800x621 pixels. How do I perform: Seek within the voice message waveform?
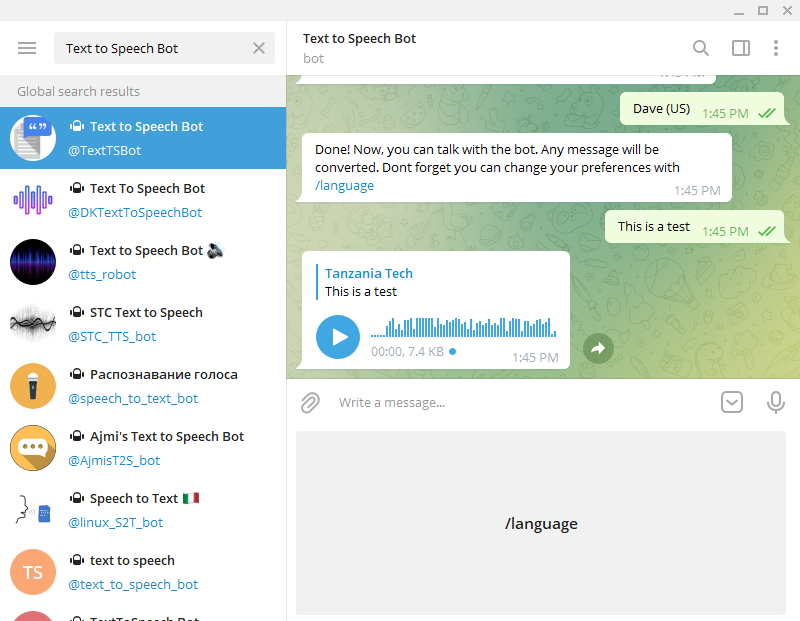463,328
